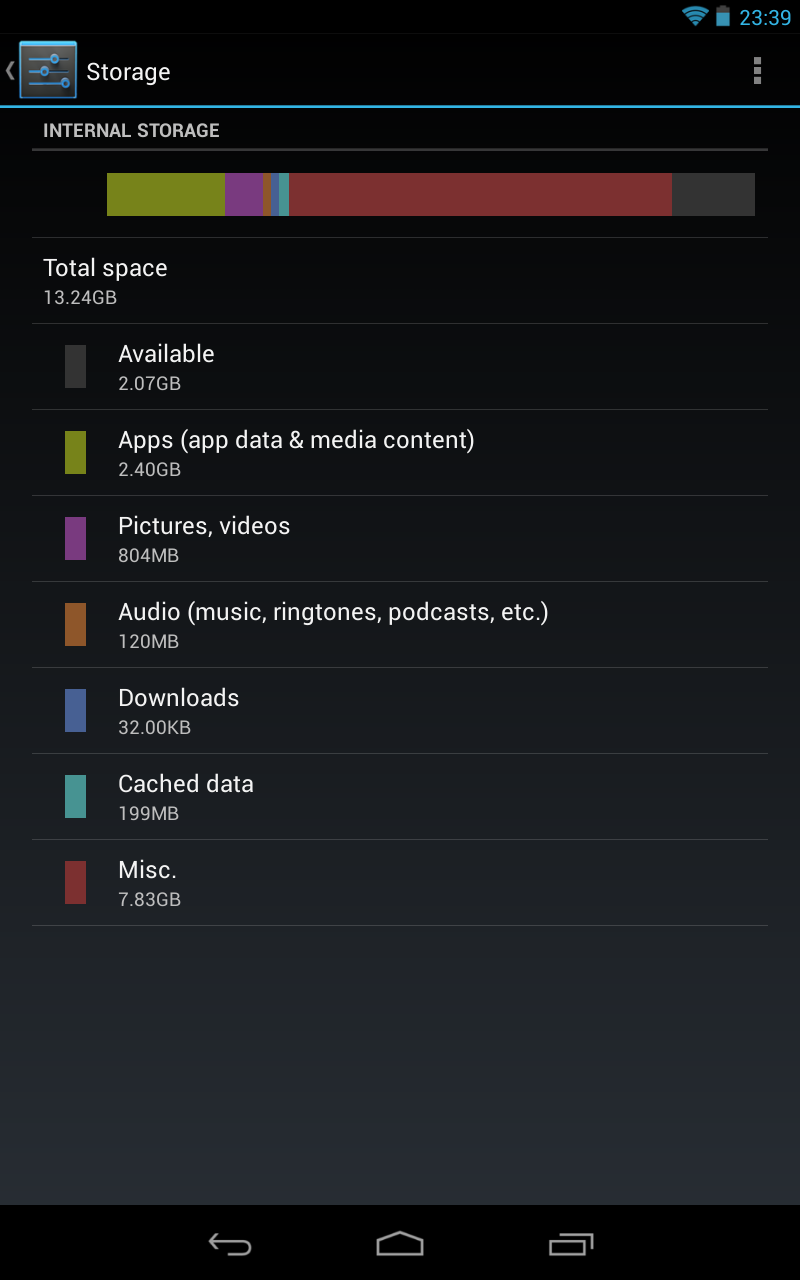
Task: Click the purple Pictures color swatch
Action: pos(75,539)
